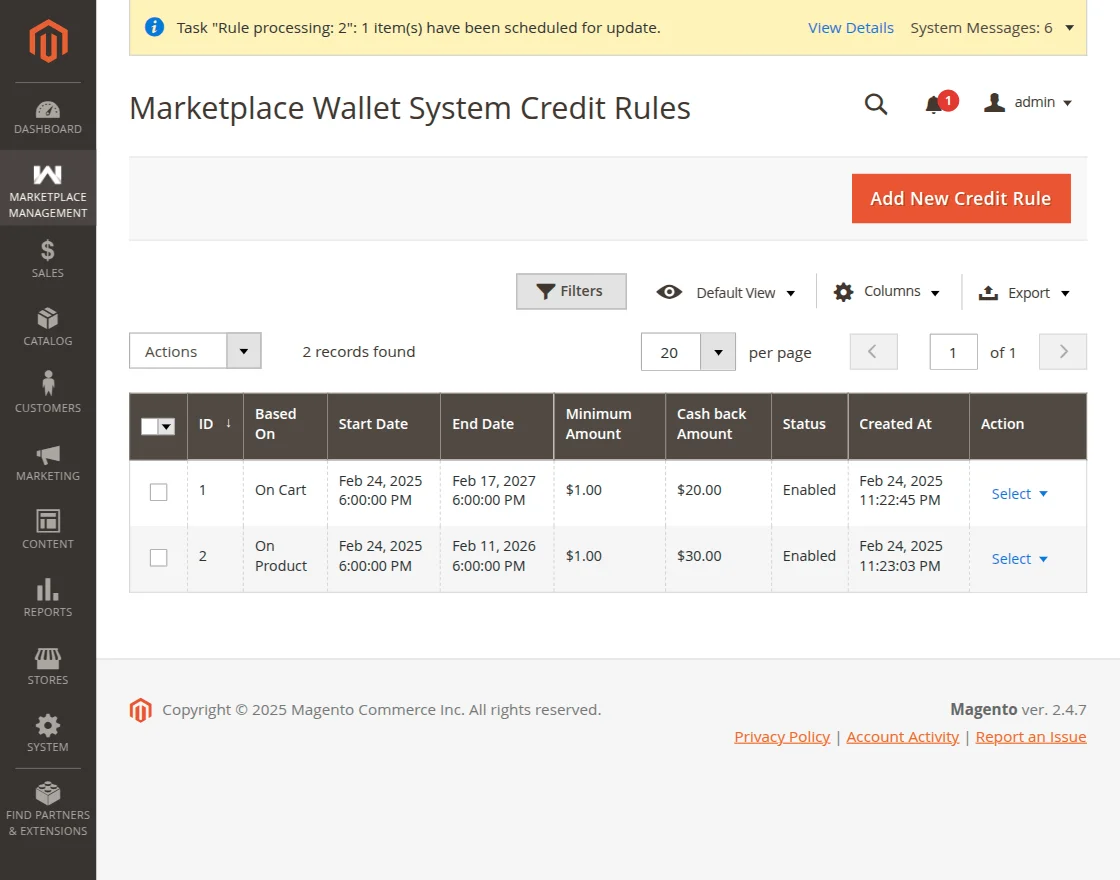Screen dimensions: 1120x880
Task: Open the Magento logo home icon
Action: click(x=47, y=41)
